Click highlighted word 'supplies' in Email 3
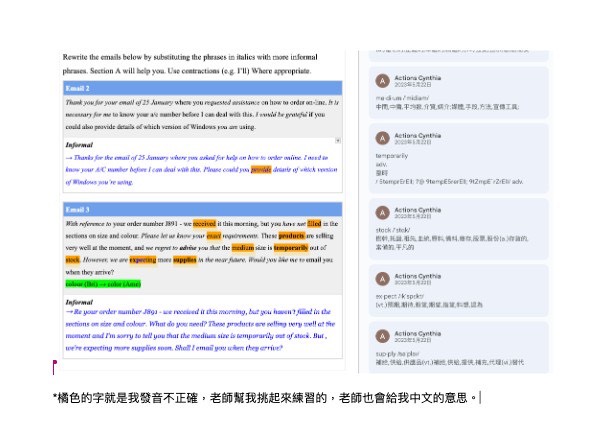The width and height of the screenshot is (600, 448). [184, 258]
